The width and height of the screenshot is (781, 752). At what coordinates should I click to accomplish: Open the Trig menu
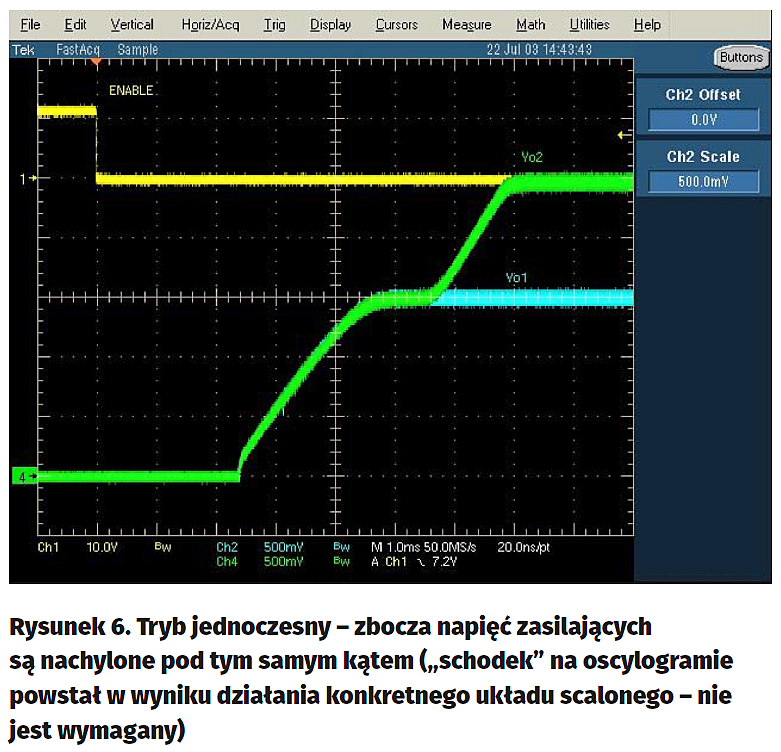(x=274, y=24)
